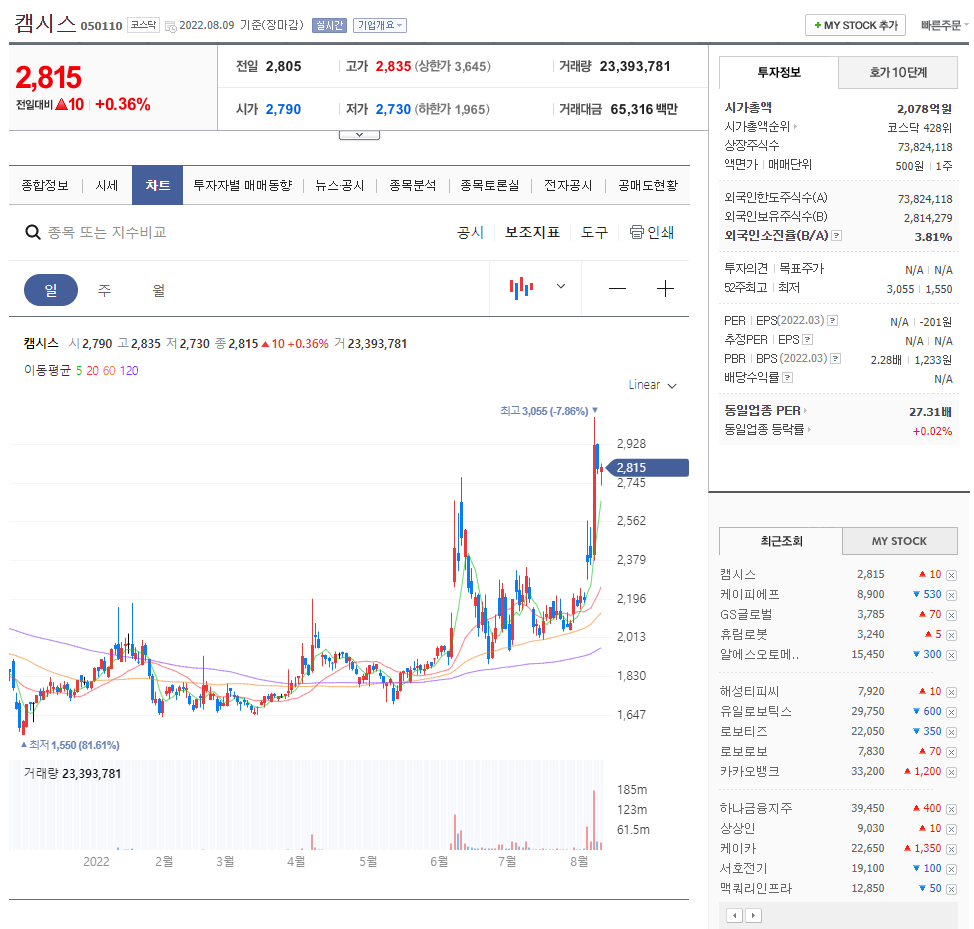Open 하나금융지주 from recent stocks
Image resolution: width=974 pixels, height=929 pixels.
click(756, 809)
